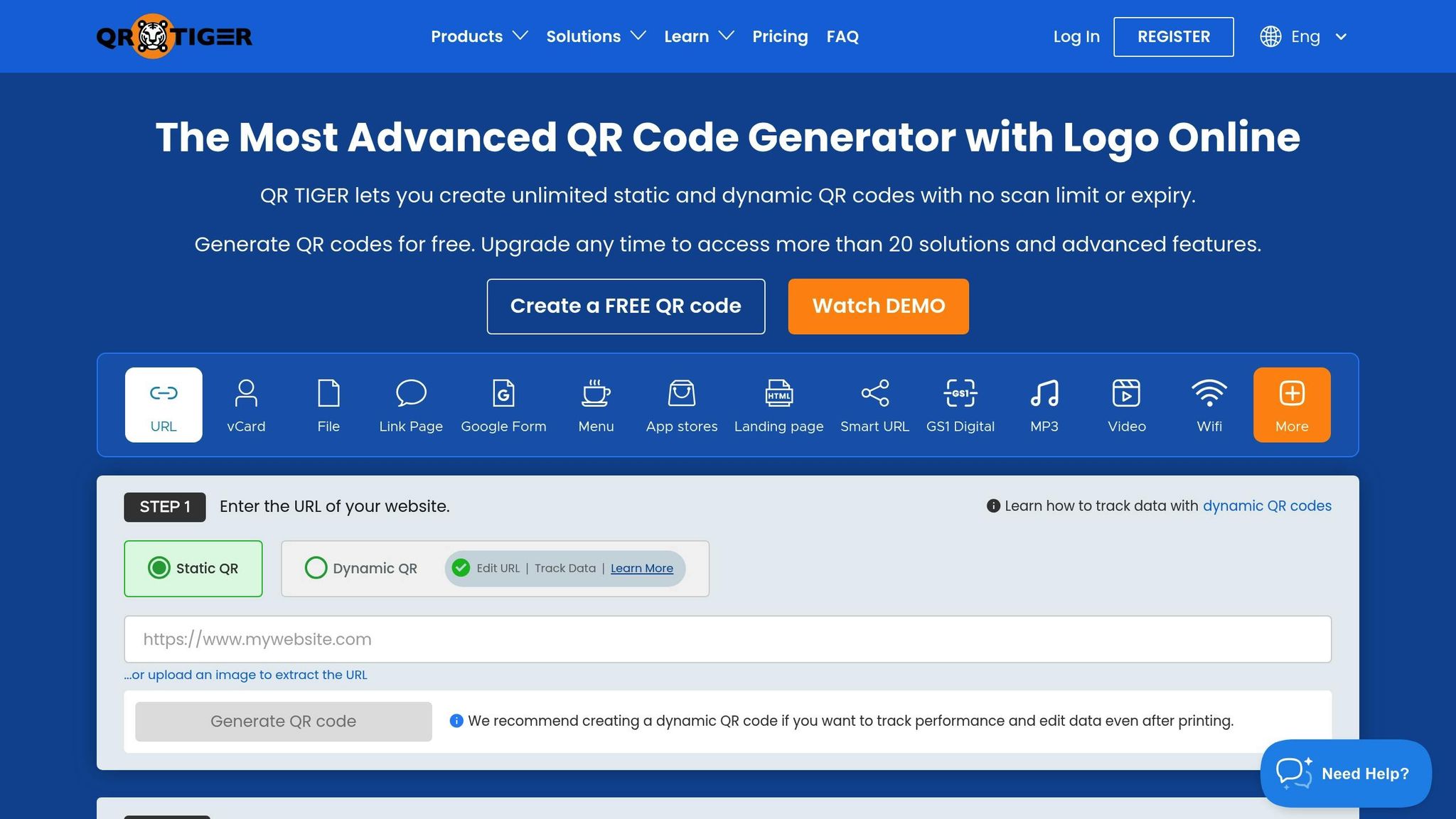The width and height of the screenshot is (1456, 819).
Task: Expand the Products dropdown chevron
Action: pos(520,36)
